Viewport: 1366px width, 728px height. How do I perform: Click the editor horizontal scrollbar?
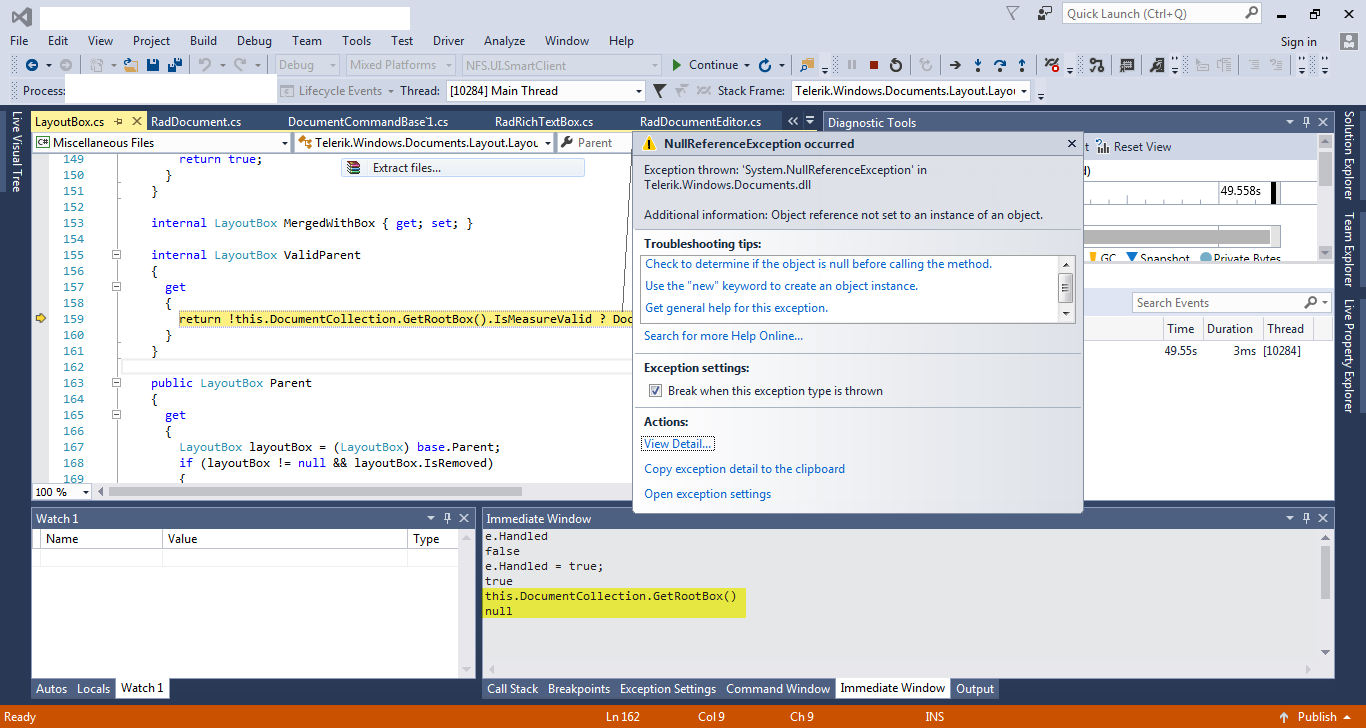click(315, 492)
